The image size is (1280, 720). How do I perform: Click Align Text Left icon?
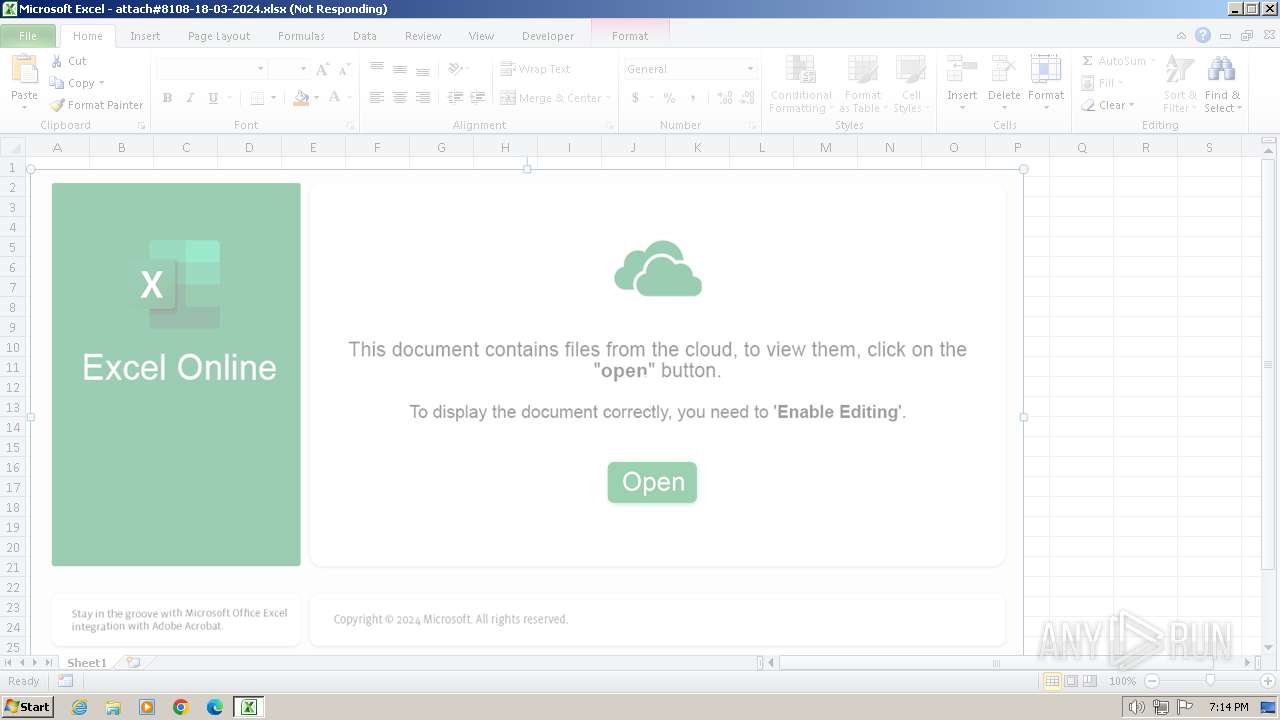(376, 98)
